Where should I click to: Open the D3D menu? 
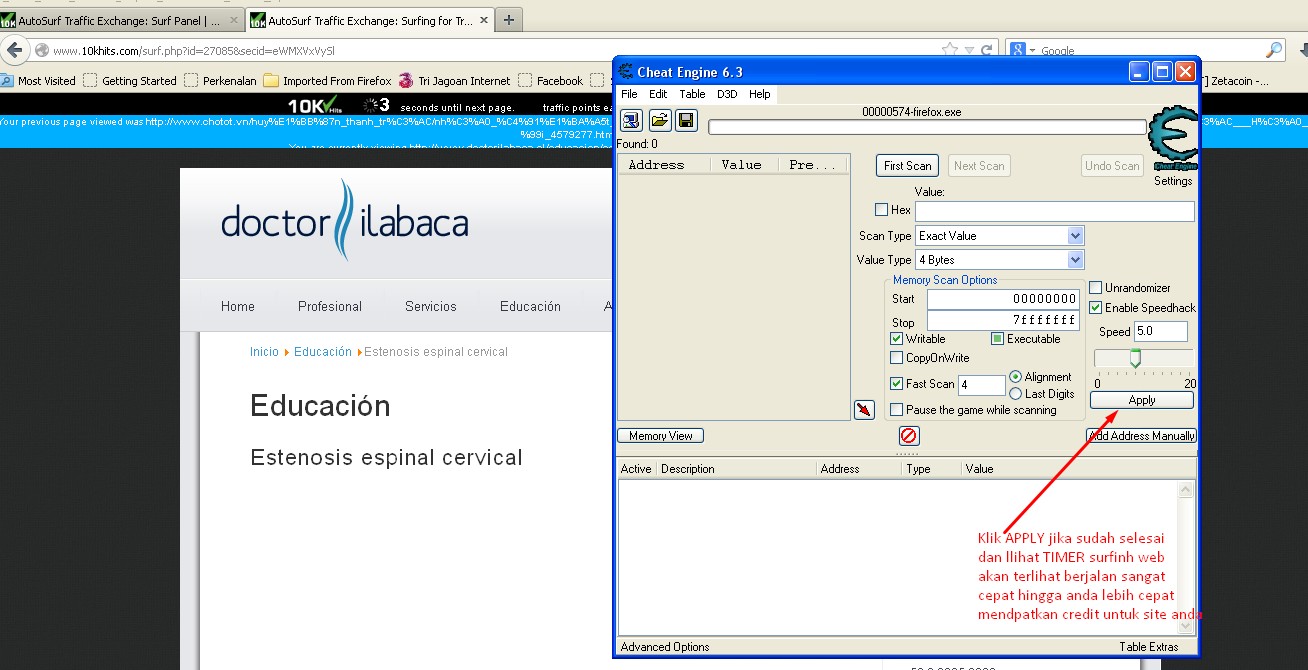click(x=727, y=94)
